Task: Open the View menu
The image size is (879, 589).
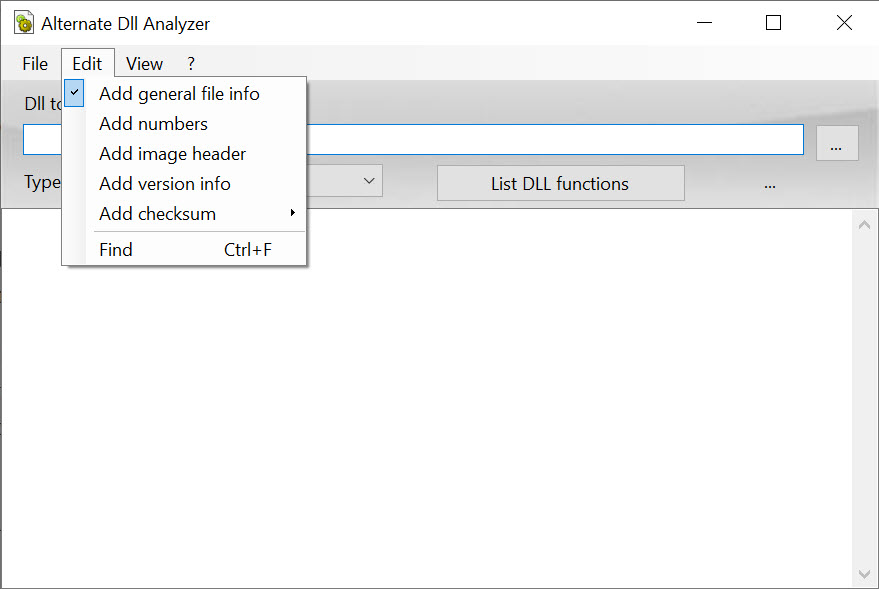Action: tap(144, 63)
